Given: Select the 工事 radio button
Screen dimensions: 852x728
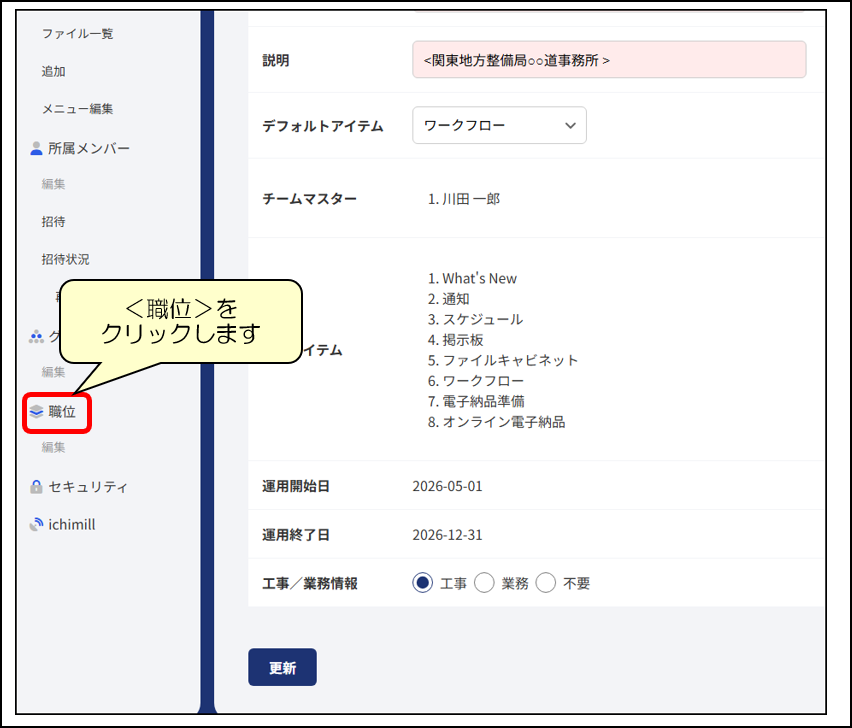Looking at the screenshot, I should coord(422,583).
